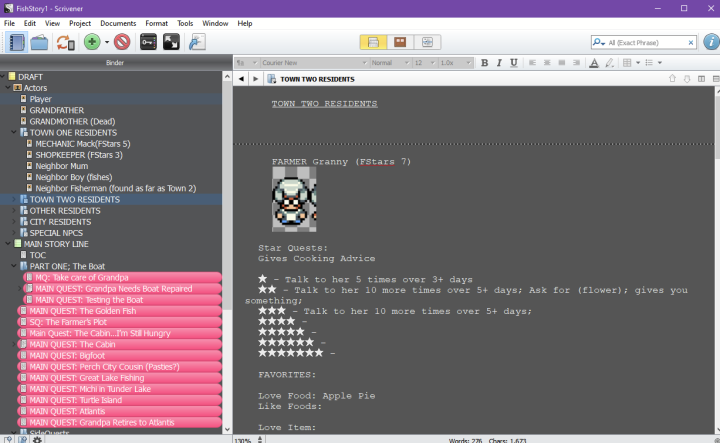Open the font size 12 dropdown
The width and height of the screenshot is (720, 443).
(424, 63)
